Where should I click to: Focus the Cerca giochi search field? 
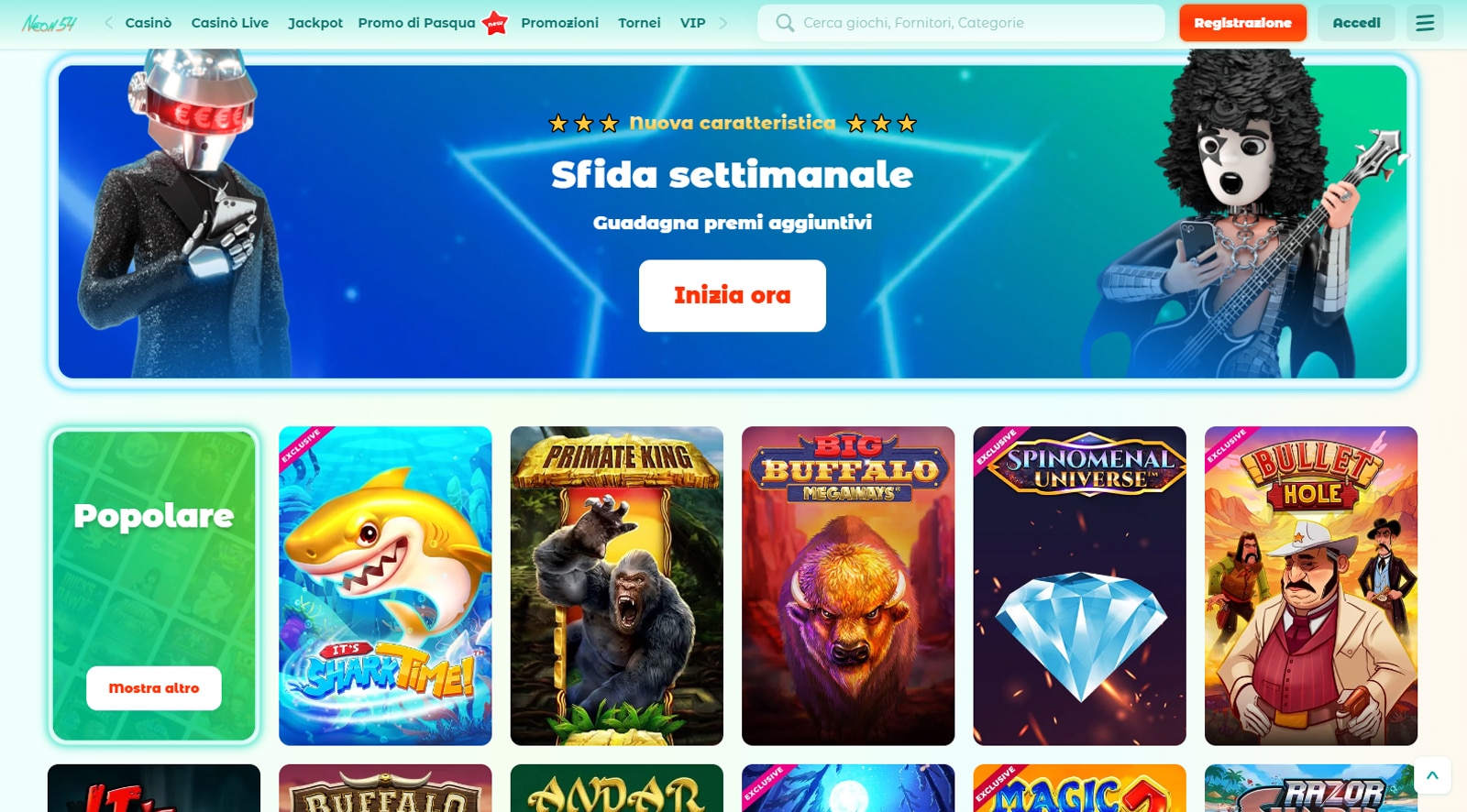(961, 23)
